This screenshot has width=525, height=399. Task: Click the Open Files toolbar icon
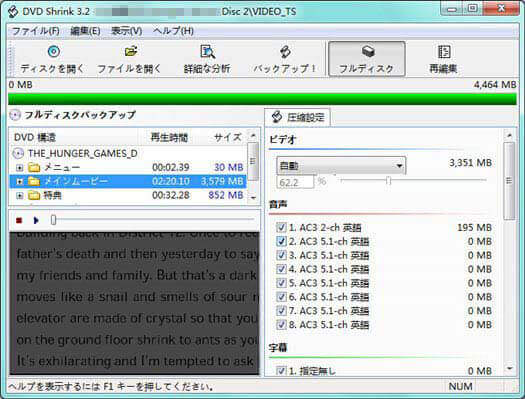(x=131, y=52)
